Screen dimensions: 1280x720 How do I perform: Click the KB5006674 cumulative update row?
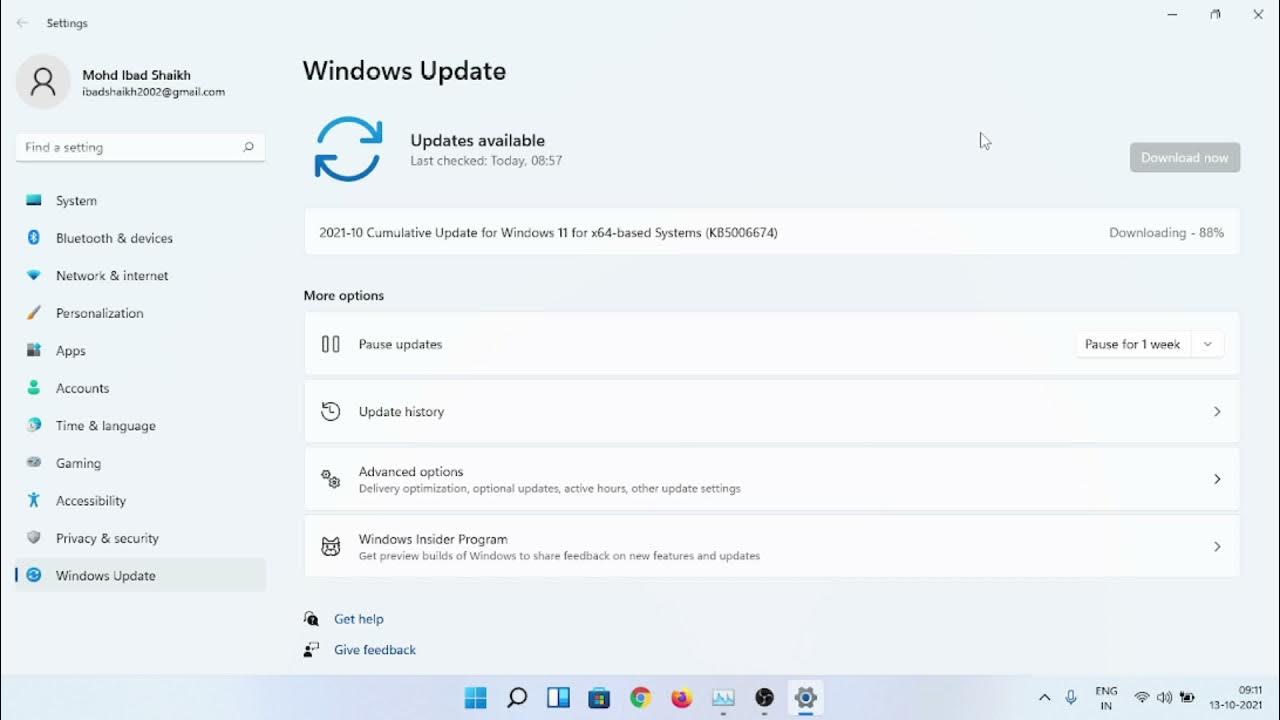pyautogui.click(x=772, y=232)
